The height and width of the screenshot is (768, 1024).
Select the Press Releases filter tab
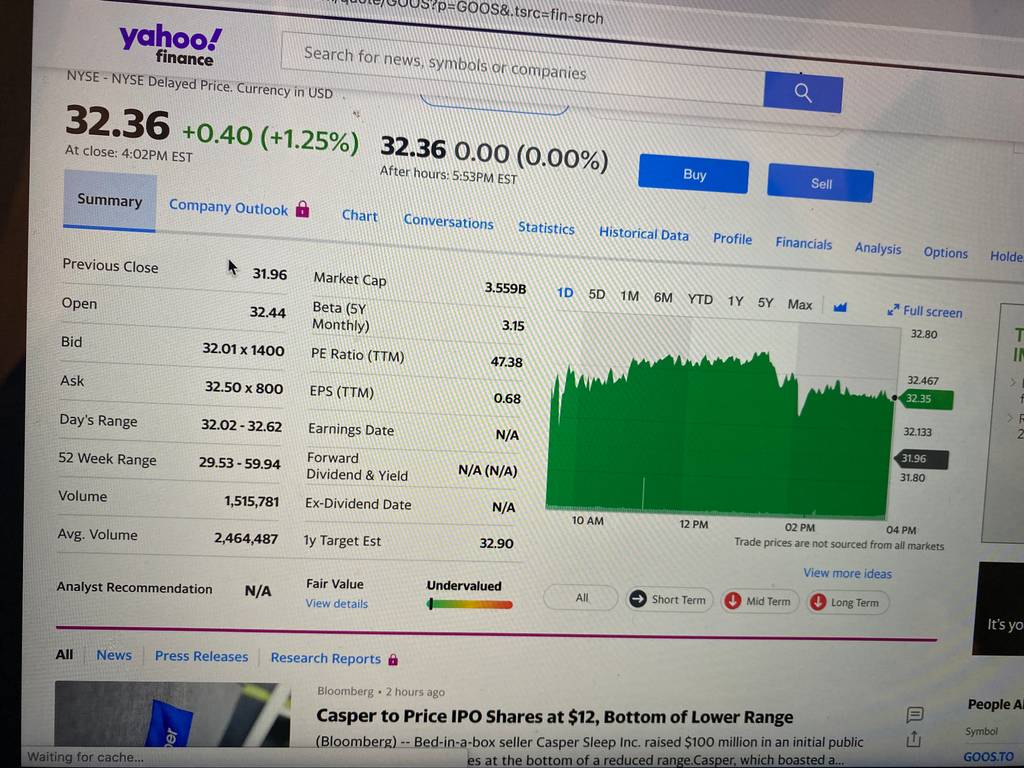201,656
